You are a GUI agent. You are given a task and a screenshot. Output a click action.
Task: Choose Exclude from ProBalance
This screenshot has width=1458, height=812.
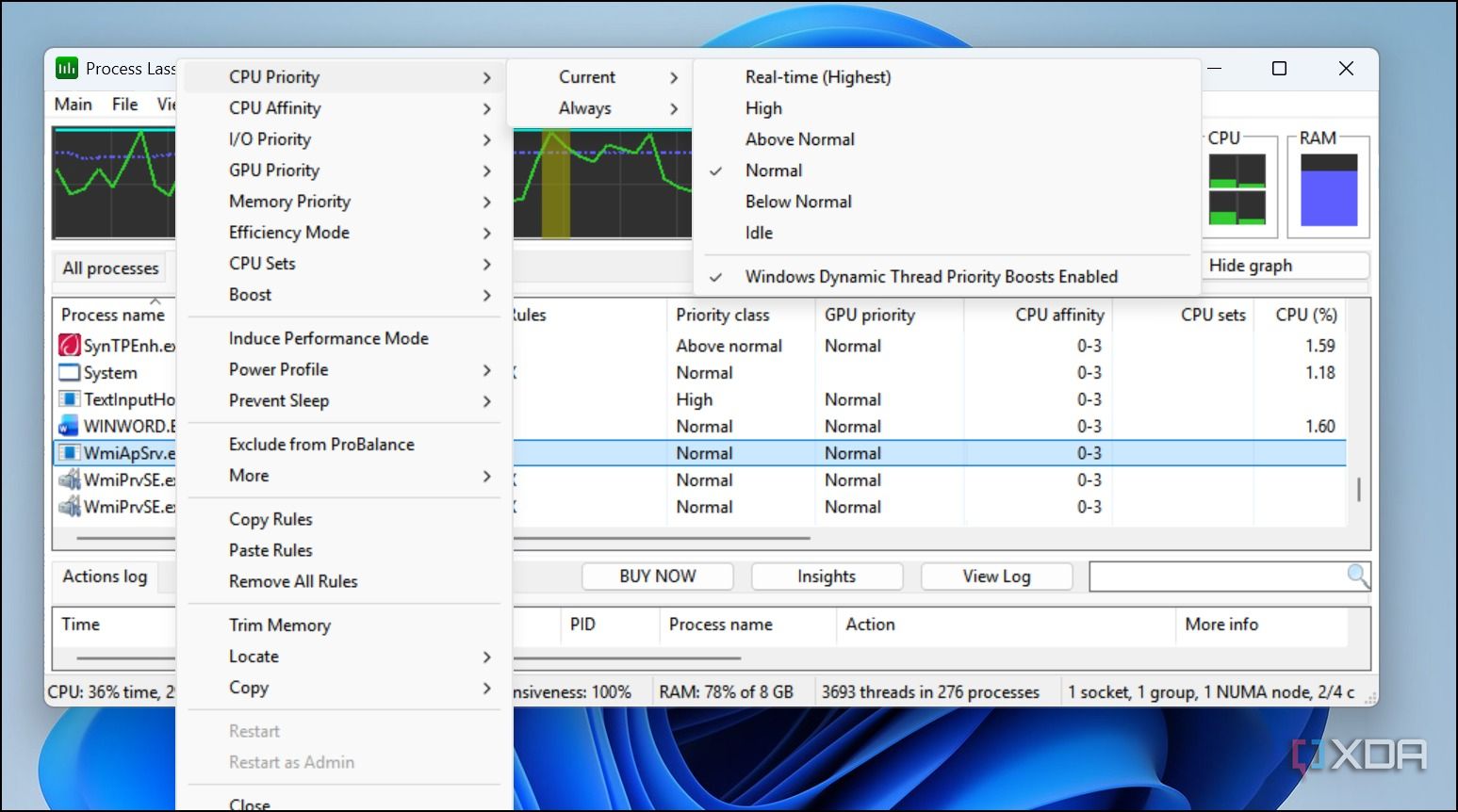point(344,445)
